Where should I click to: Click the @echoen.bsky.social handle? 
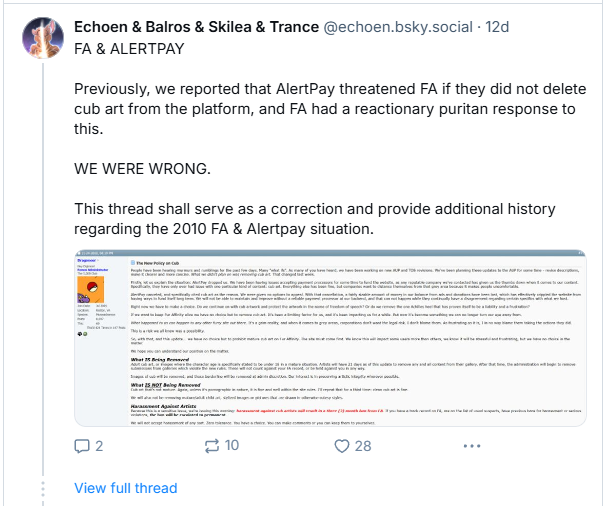pos(399,28)
